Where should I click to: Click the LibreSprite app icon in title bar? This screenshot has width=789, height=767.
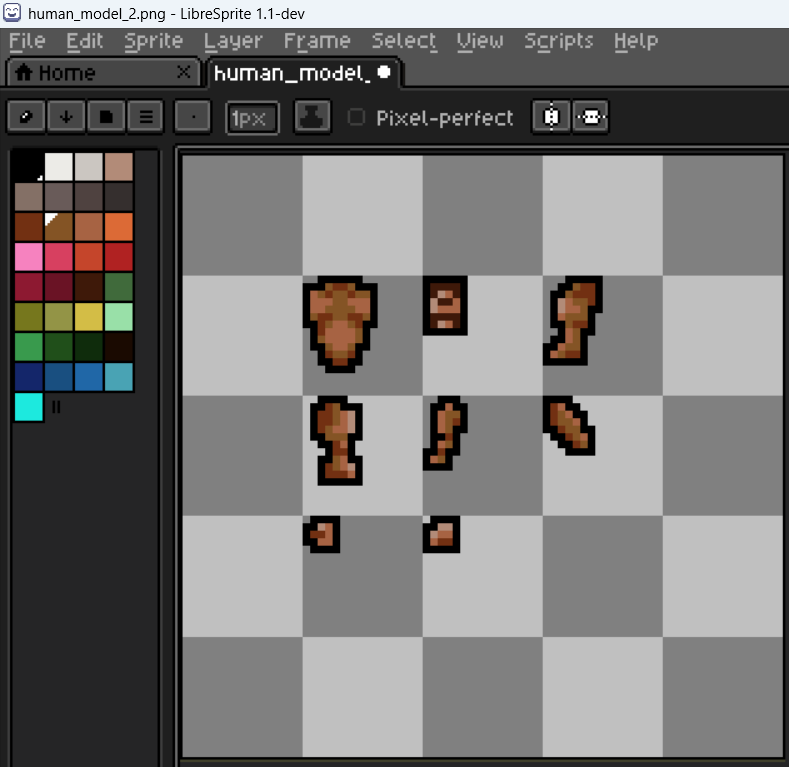click(13, 13)
